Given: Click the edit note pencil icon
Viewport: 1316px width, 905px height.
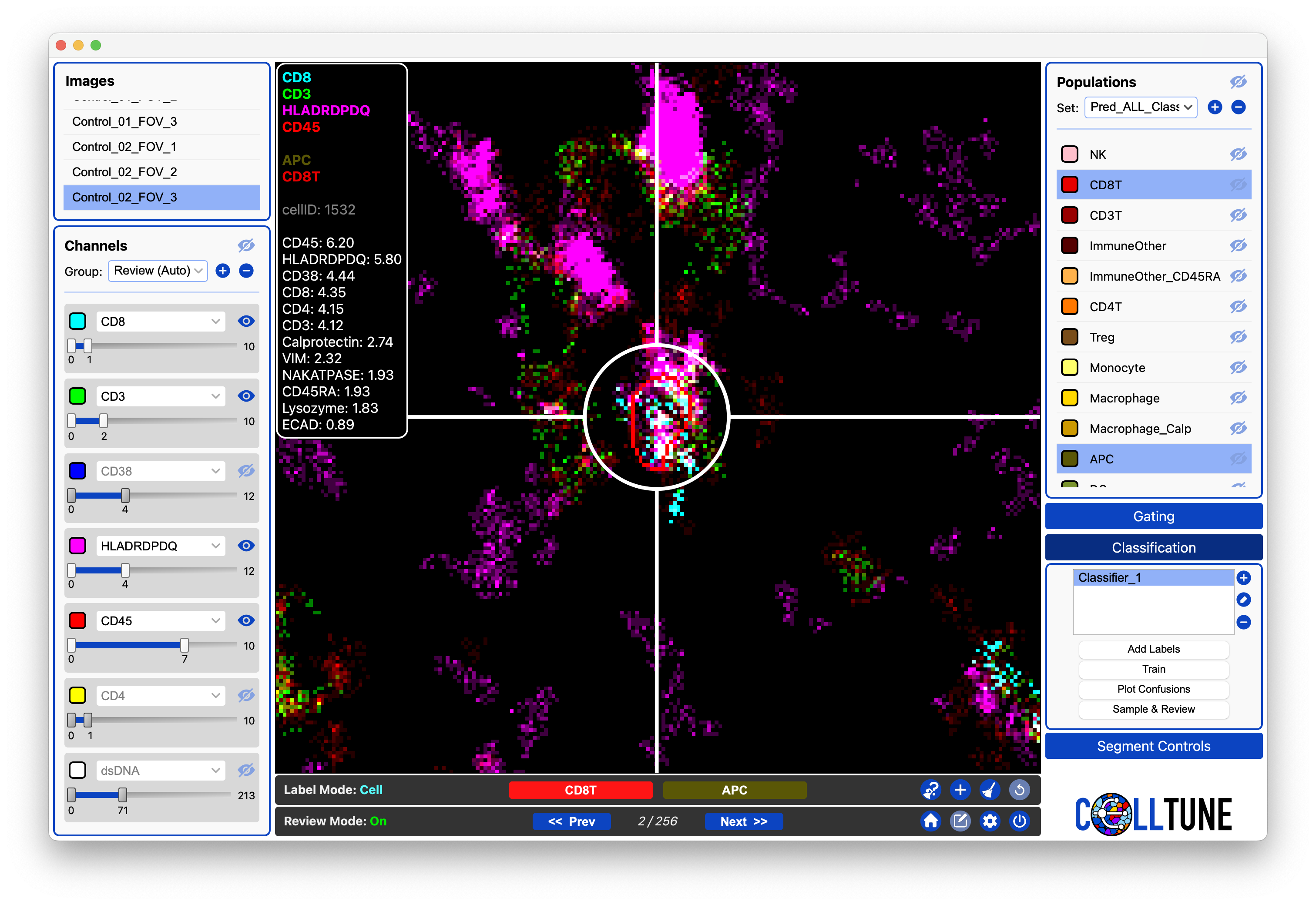Looking at the screenshot, I should 960,821.
